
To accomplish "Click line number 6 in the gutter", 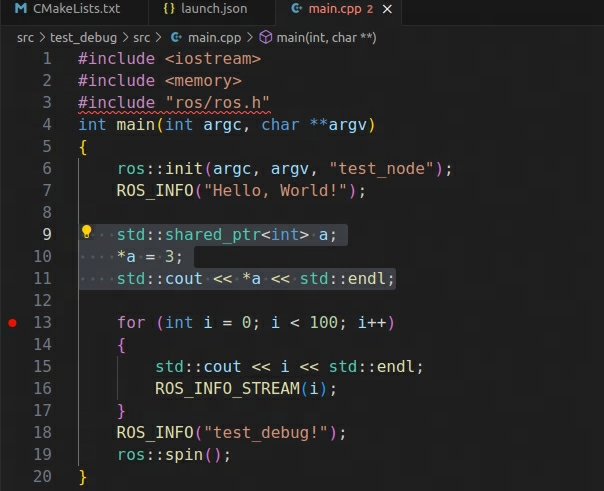I will [47, 168].
